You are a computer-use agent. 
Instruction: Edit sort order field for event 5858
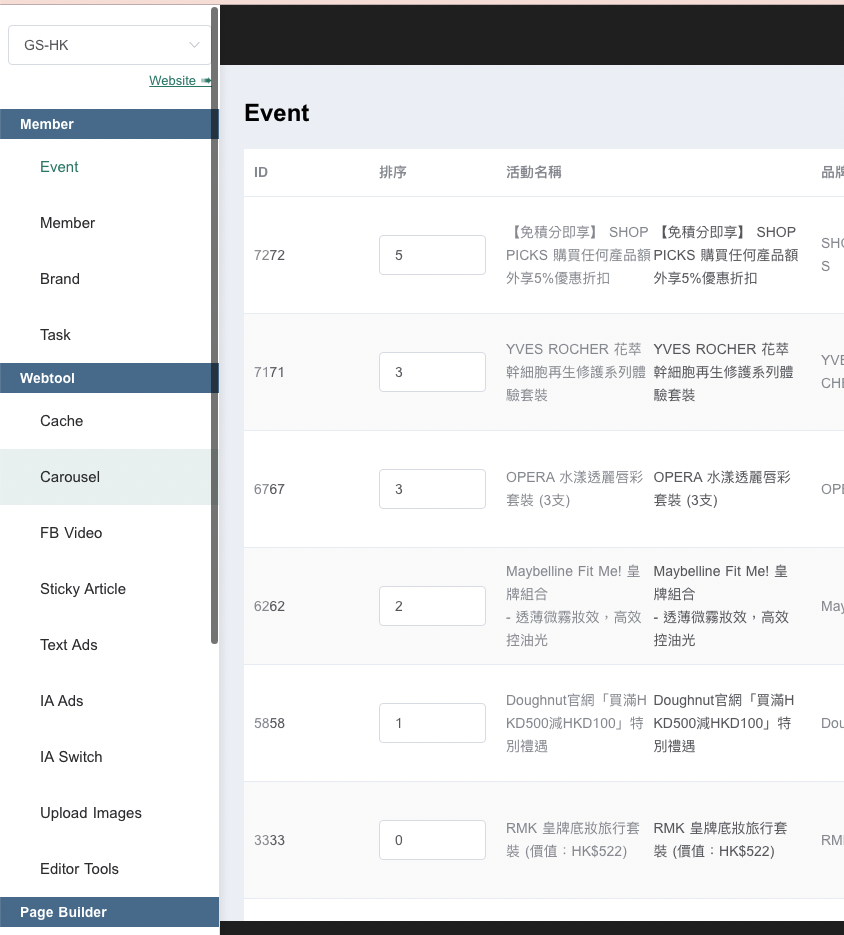click(x=432, y=723)
